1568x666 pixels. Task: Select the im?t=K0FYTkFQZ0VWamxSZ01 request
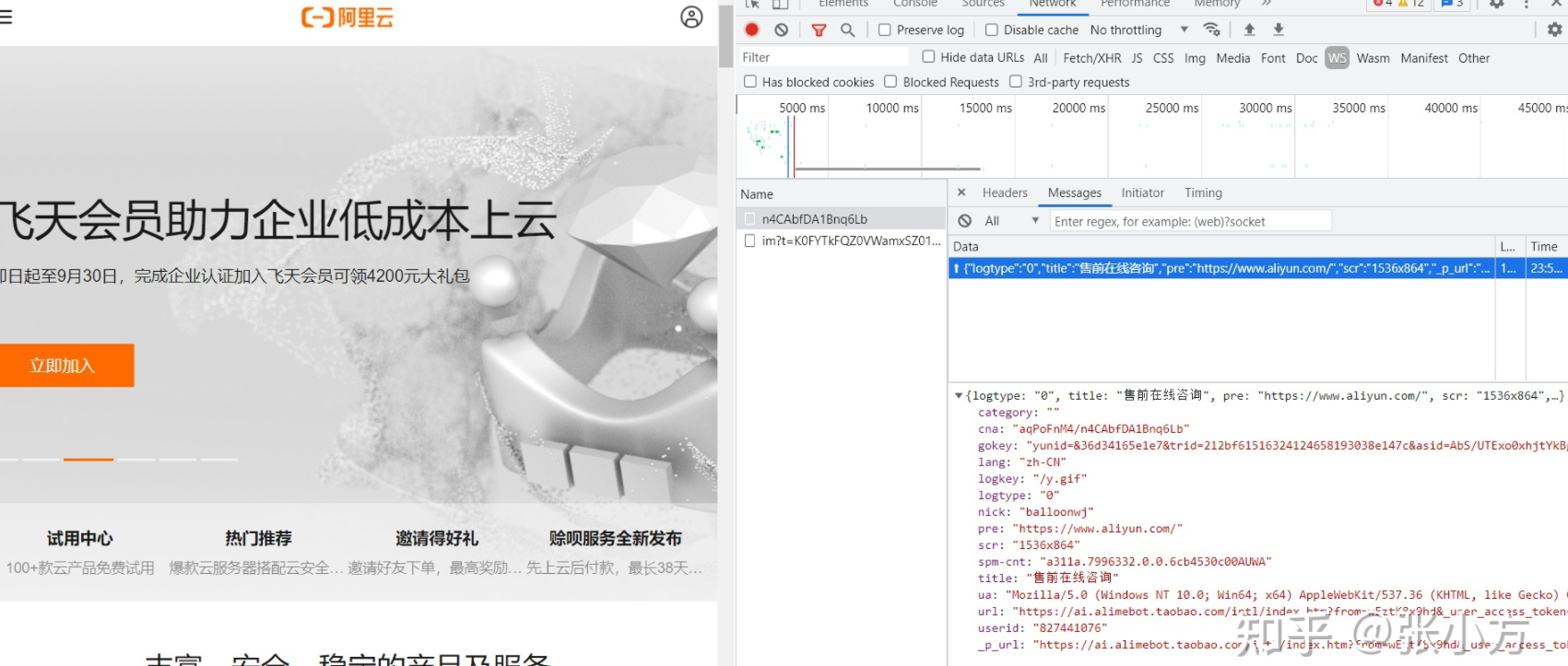[842, 240]
